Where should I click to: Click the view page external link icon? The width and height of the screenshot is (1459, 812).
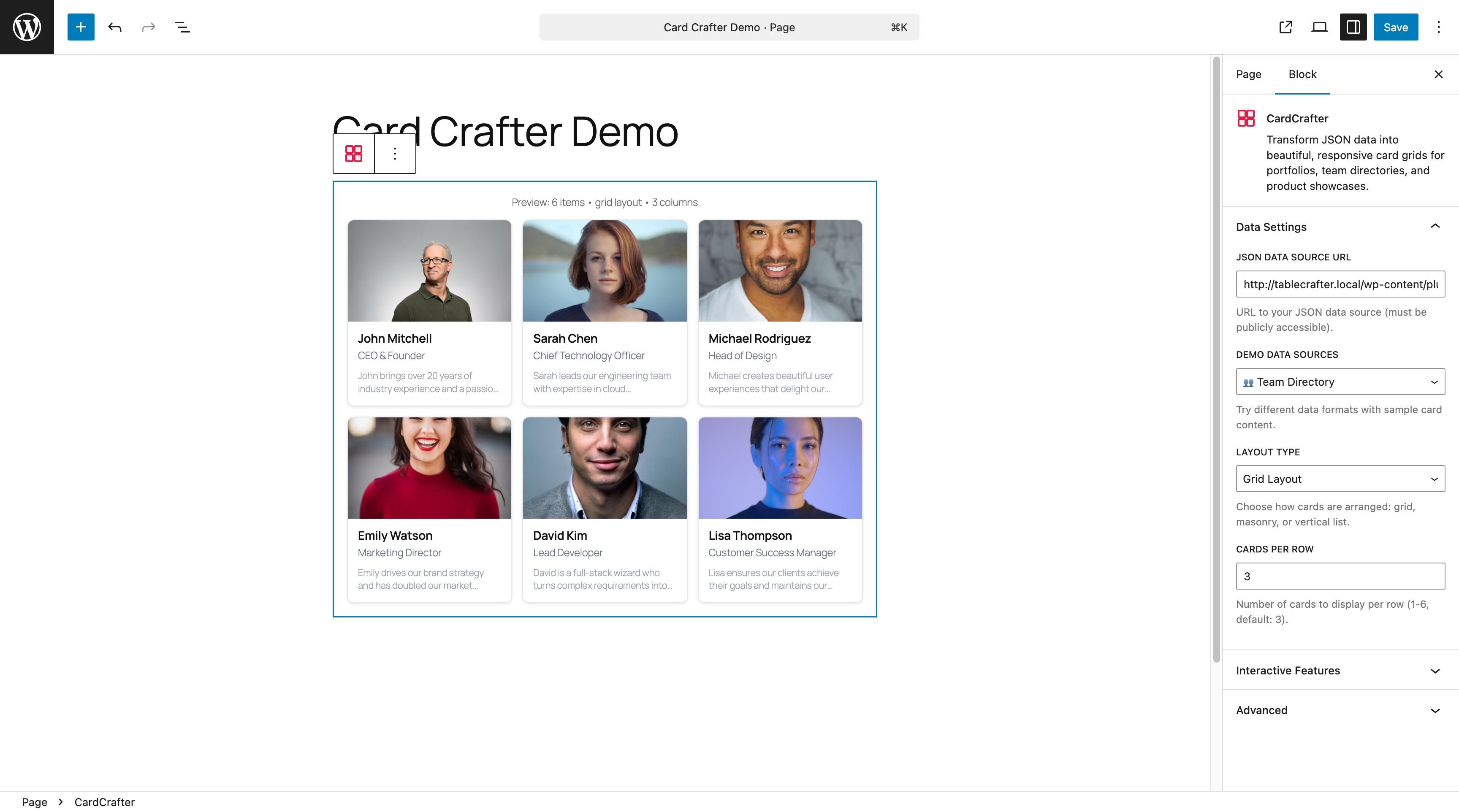pyautogui.click(x=1285, y=27)
